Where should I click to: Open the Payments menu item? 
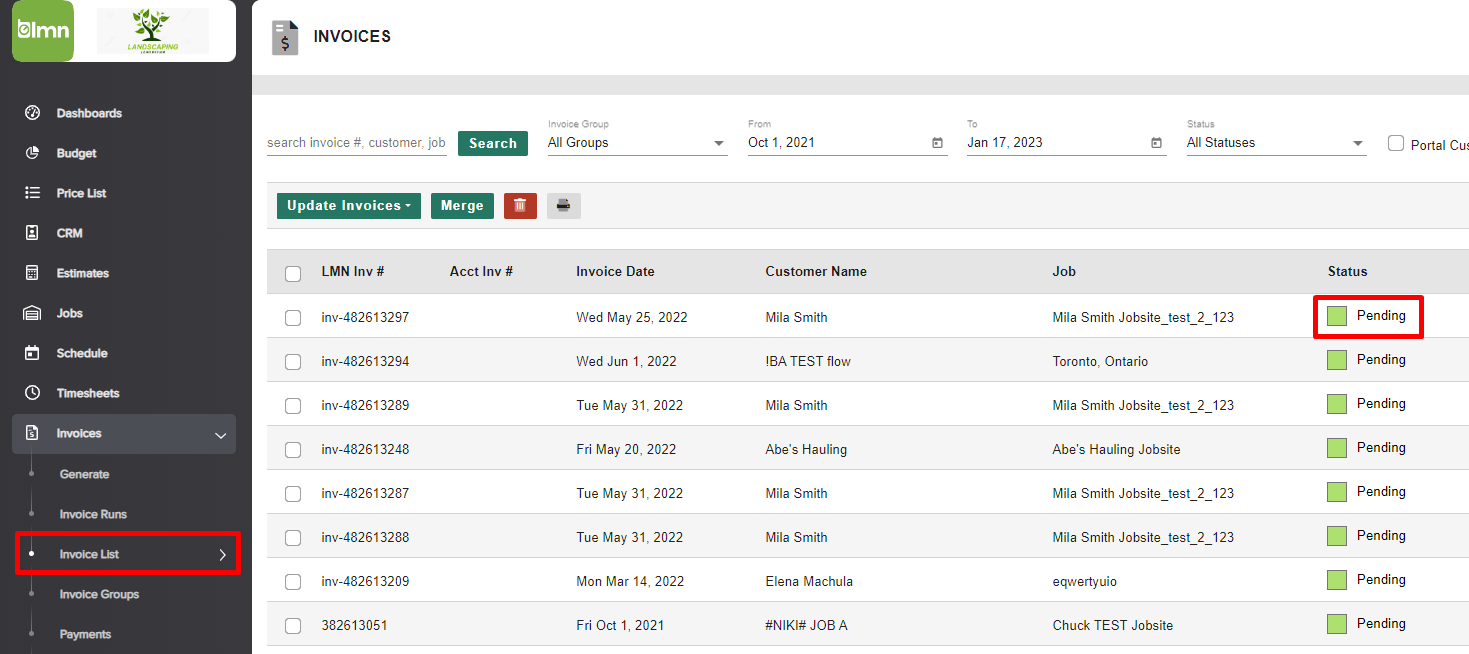click(85, 634)
